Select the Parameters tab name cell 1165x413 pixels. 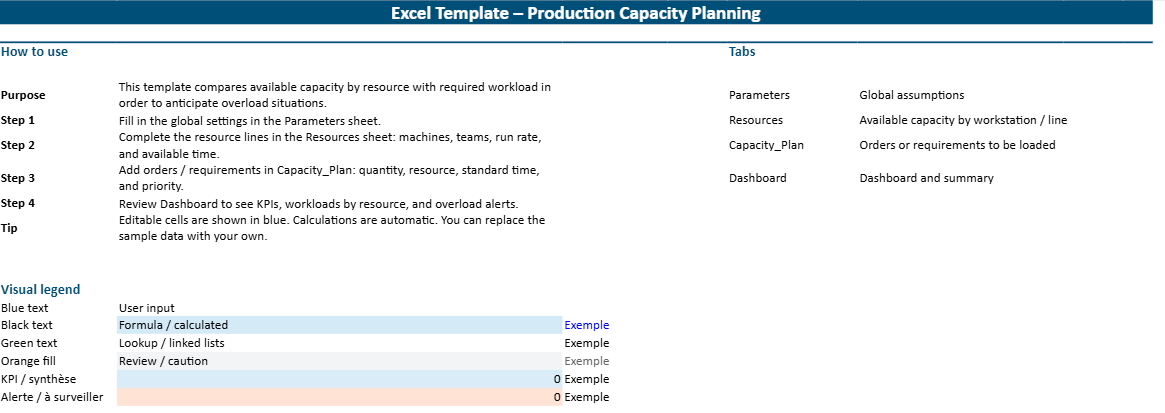click(759, 95)
